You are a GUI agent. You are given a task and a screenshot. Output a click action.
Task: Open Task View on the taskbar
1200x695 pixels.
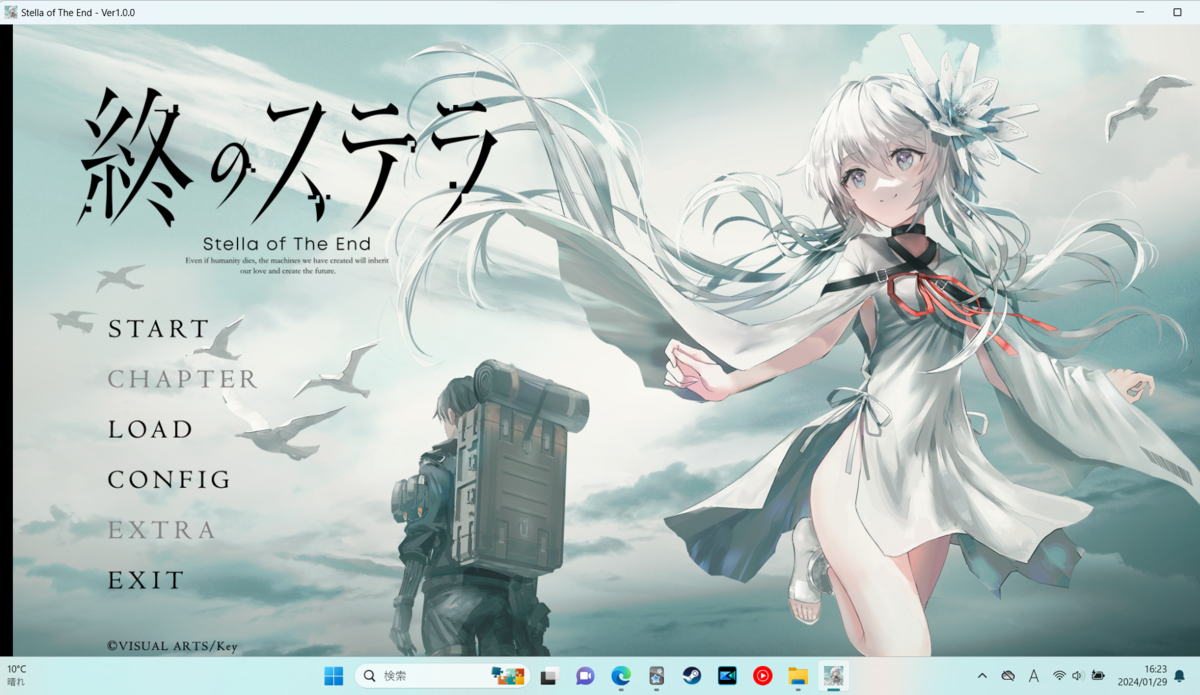point(548,676)
